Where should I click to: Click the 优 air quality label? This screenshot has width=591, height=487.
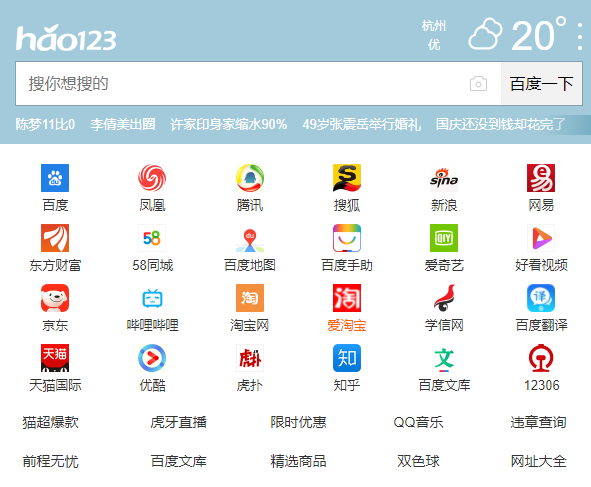434,45
